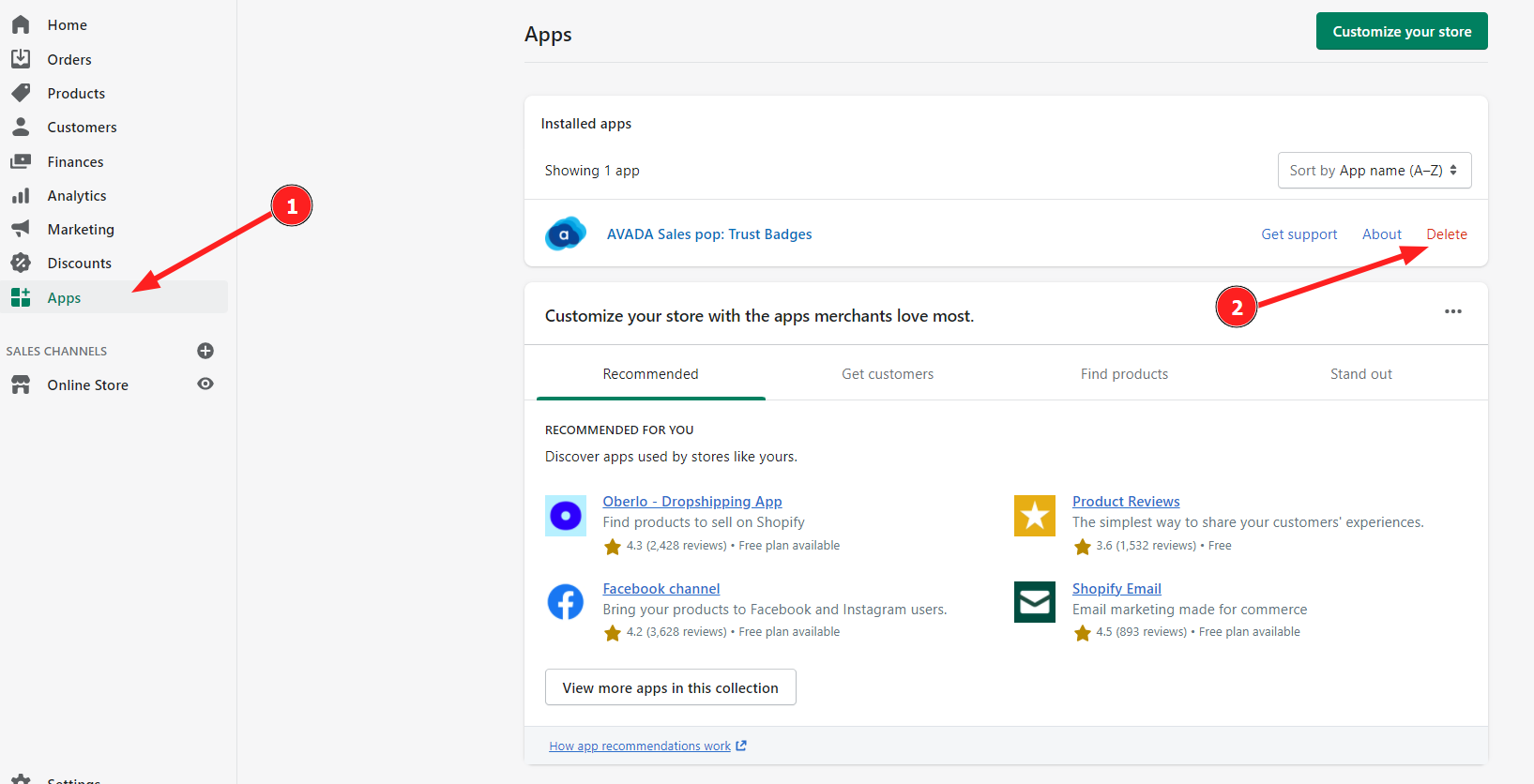Open the Sort by App name dropdown
1534x784 pixels.
(x=1375, y=171)
